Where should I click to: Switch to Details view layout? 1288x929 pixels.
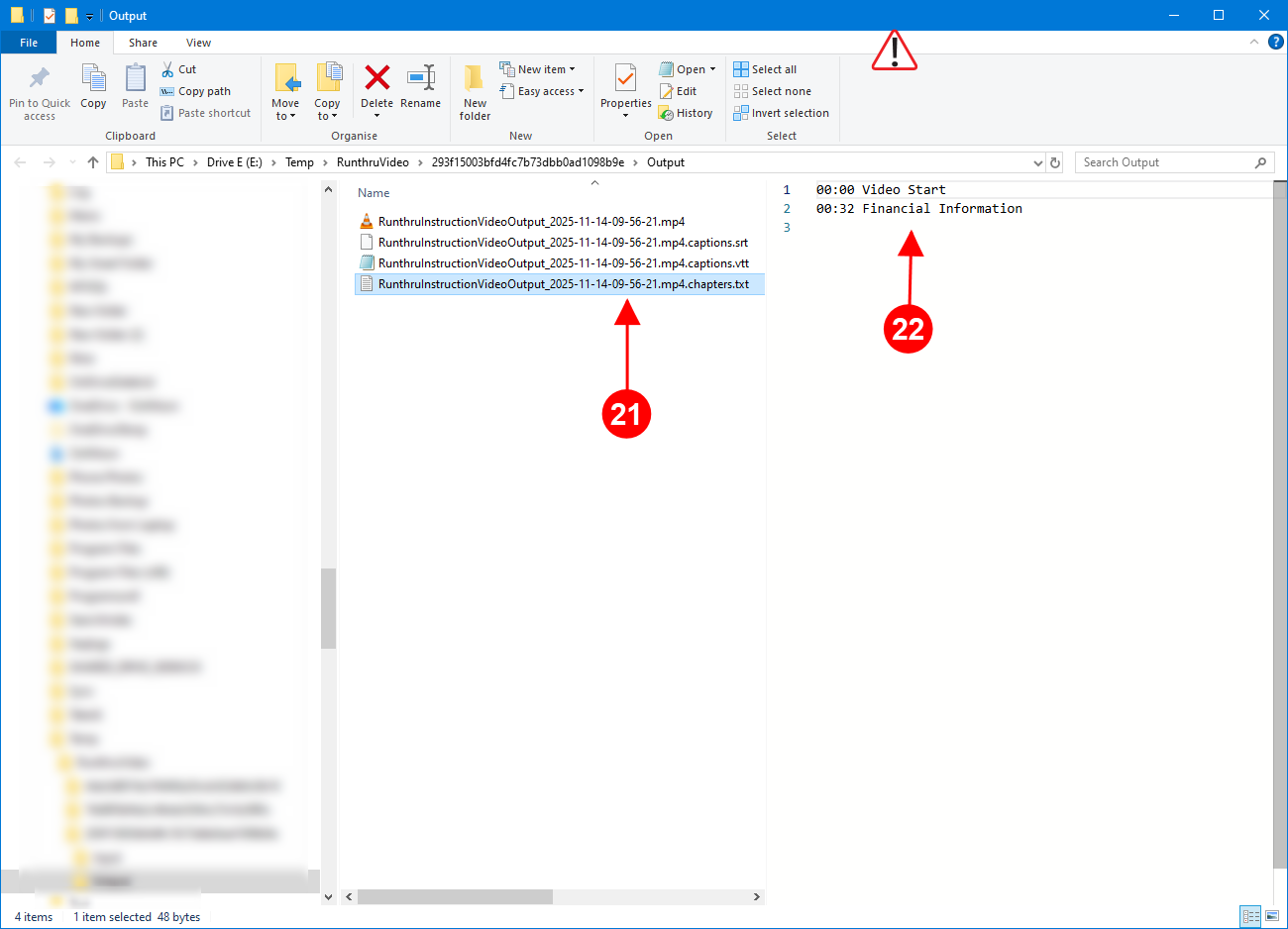1250,916
